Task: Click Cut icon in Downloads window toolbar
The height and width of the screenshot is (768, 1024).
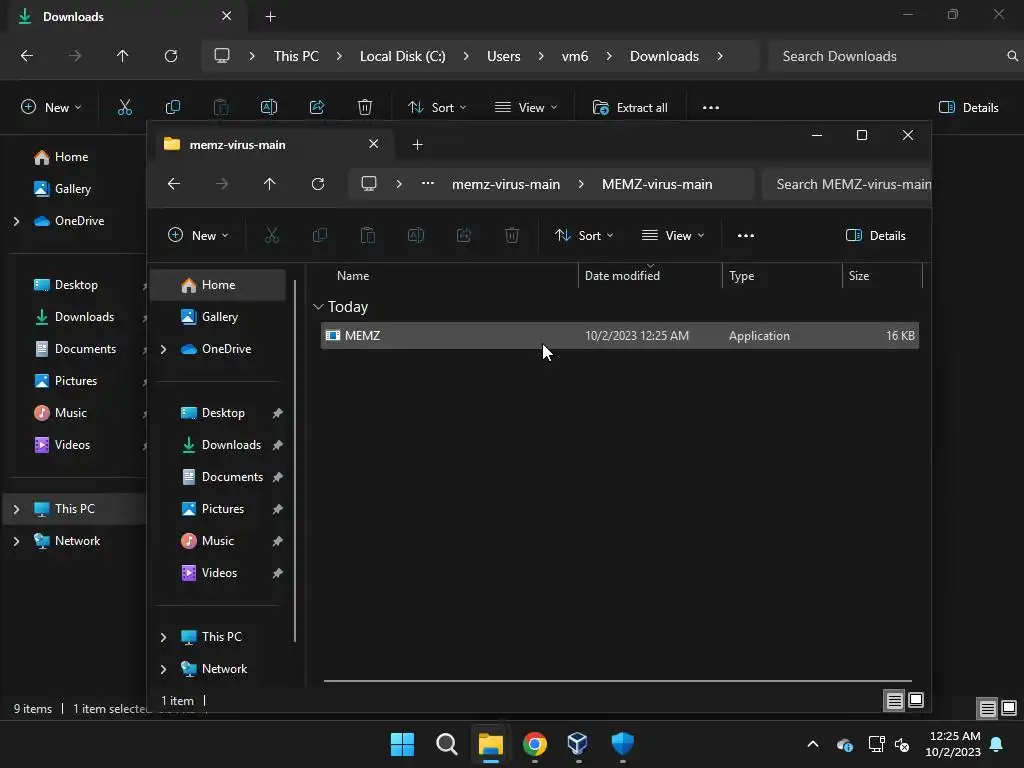Action: [125, 108]
